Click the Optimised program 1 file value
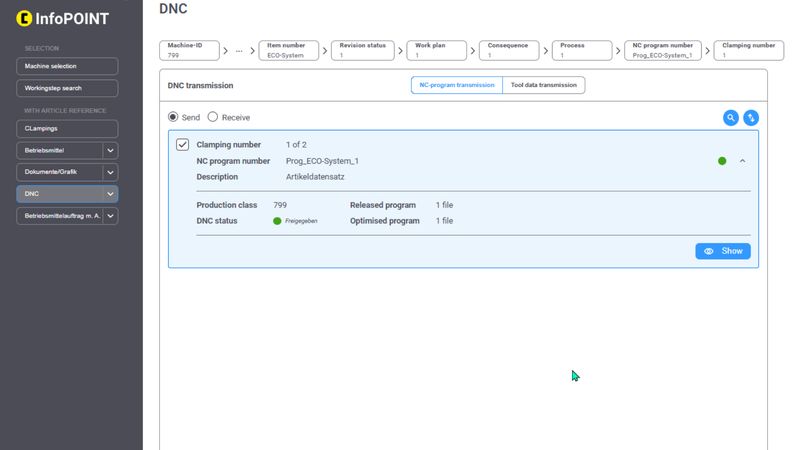 444,221
